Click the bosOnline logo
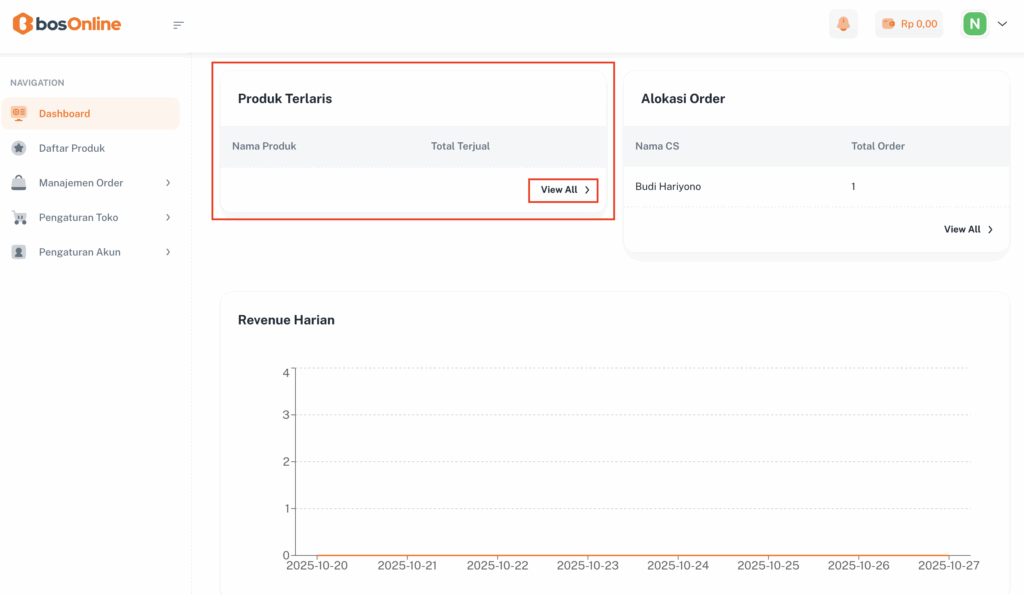This screenshot has height=594, width=1024. (66, 24)
